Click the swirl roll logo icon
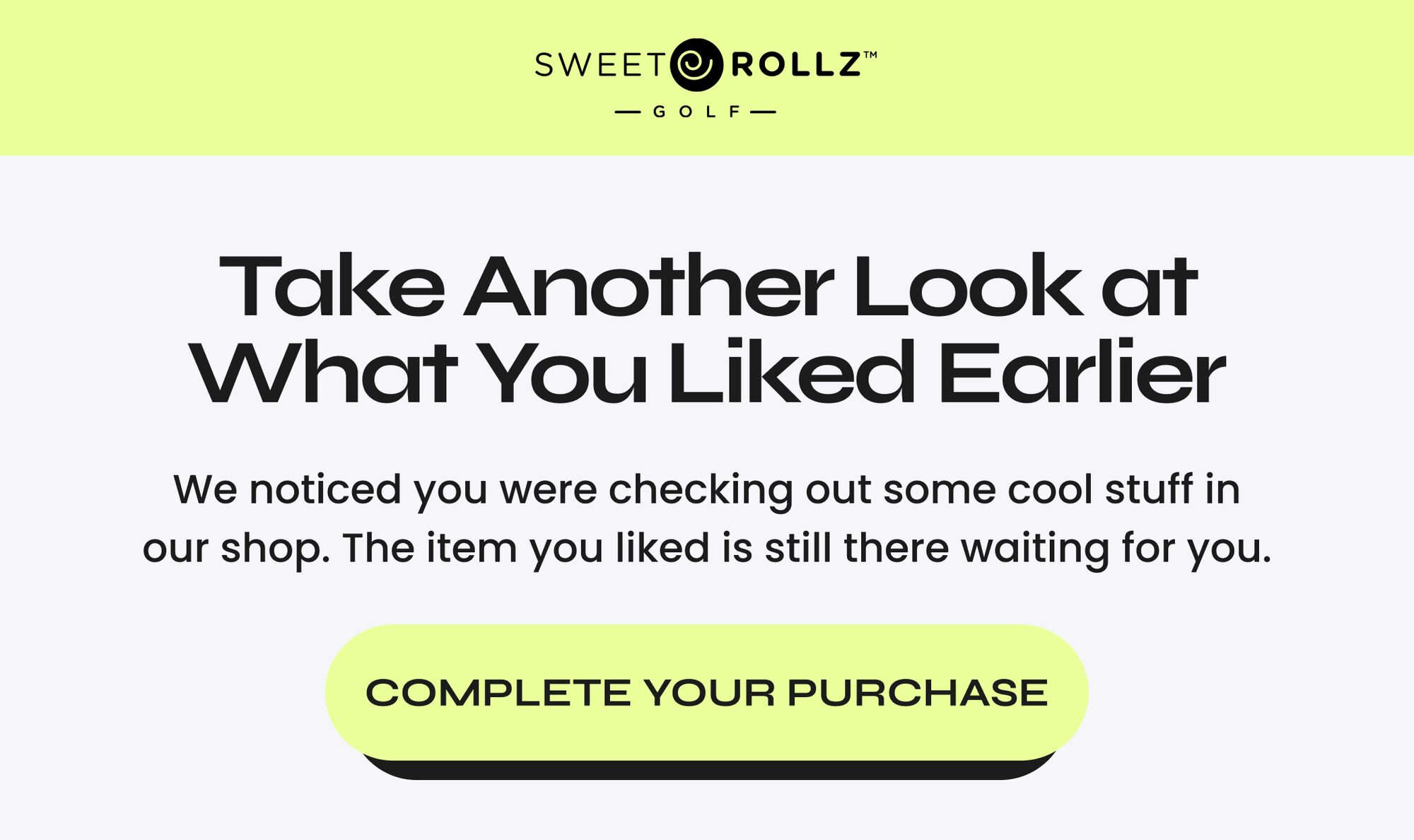The width and height of the screenshot is (1414, 840). click(x=696, y=65)
